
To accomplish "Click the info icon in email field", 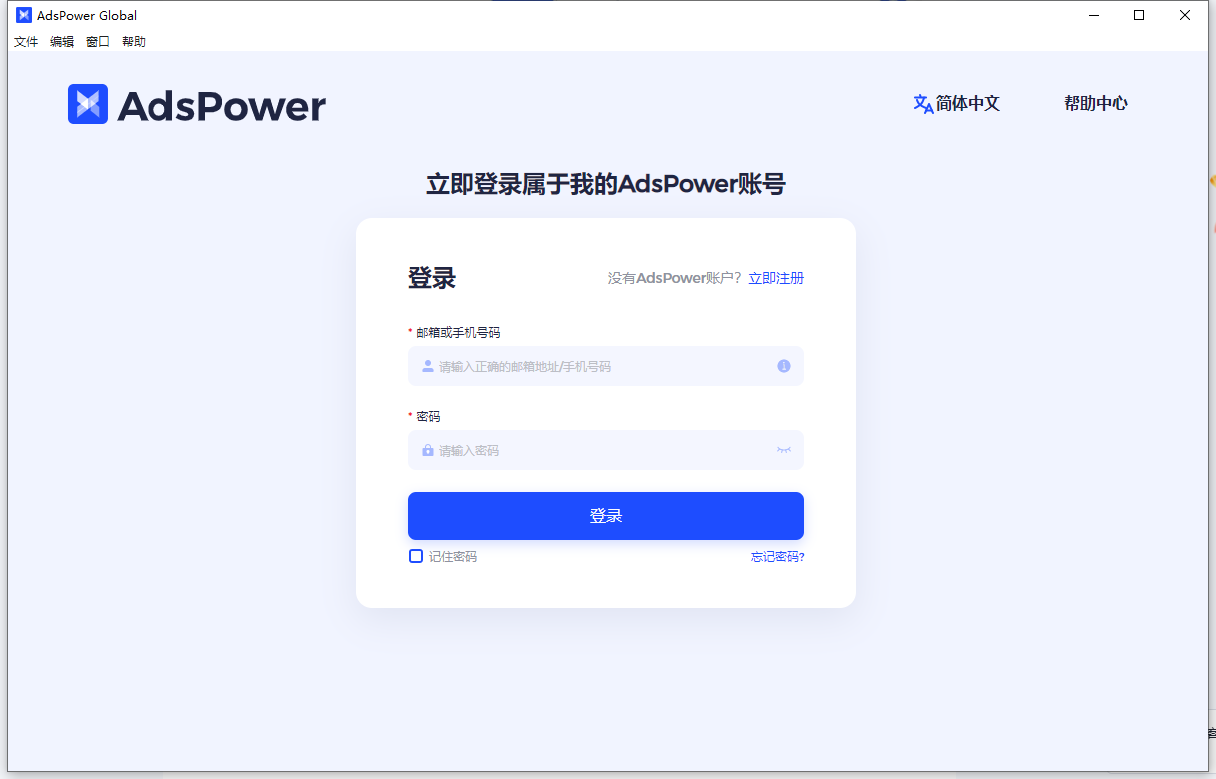I will click(x=784, y=366).
